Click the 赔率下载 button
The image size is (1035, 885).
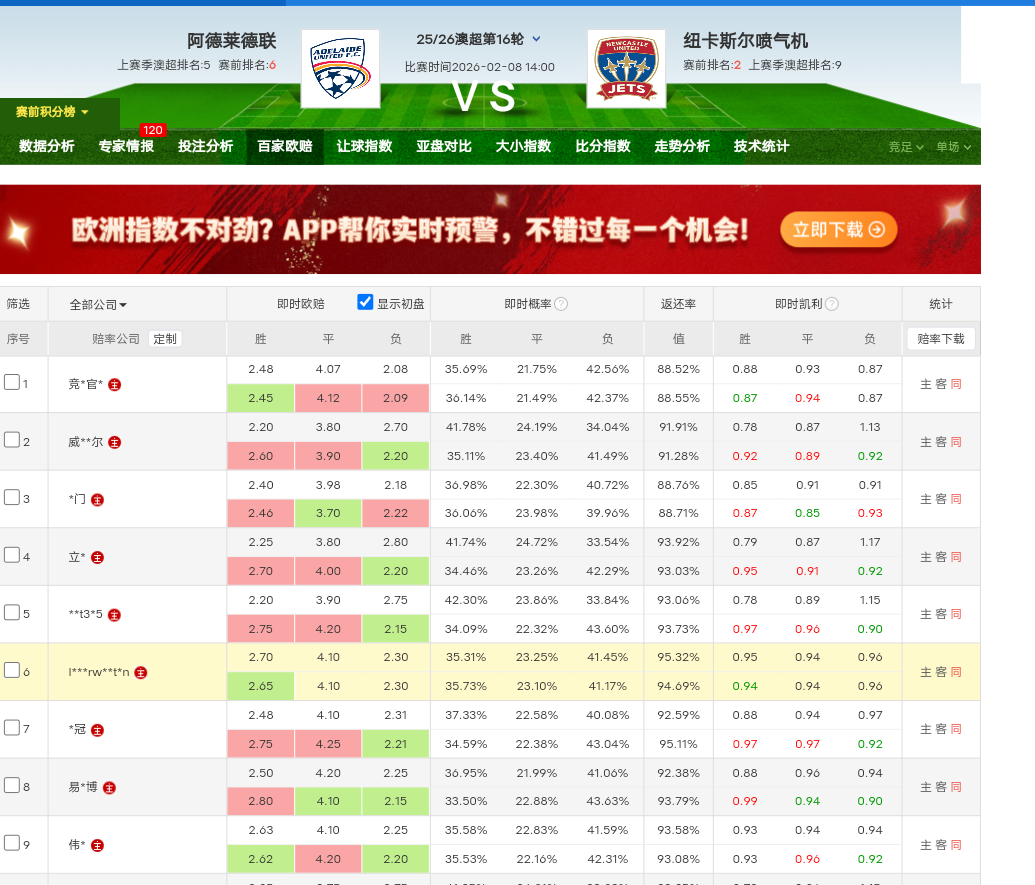pos(940,339)
